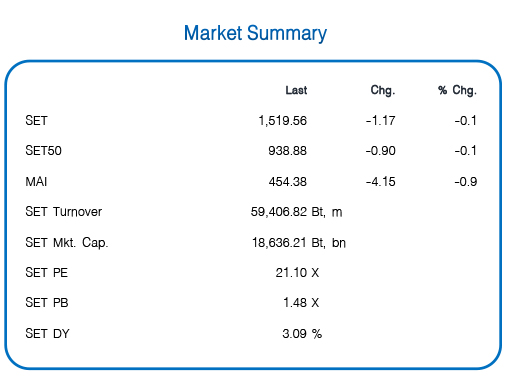Click the dividend yield value 3.09
Image resolution: width=524 pixels, height=384 pixels.
294,334
